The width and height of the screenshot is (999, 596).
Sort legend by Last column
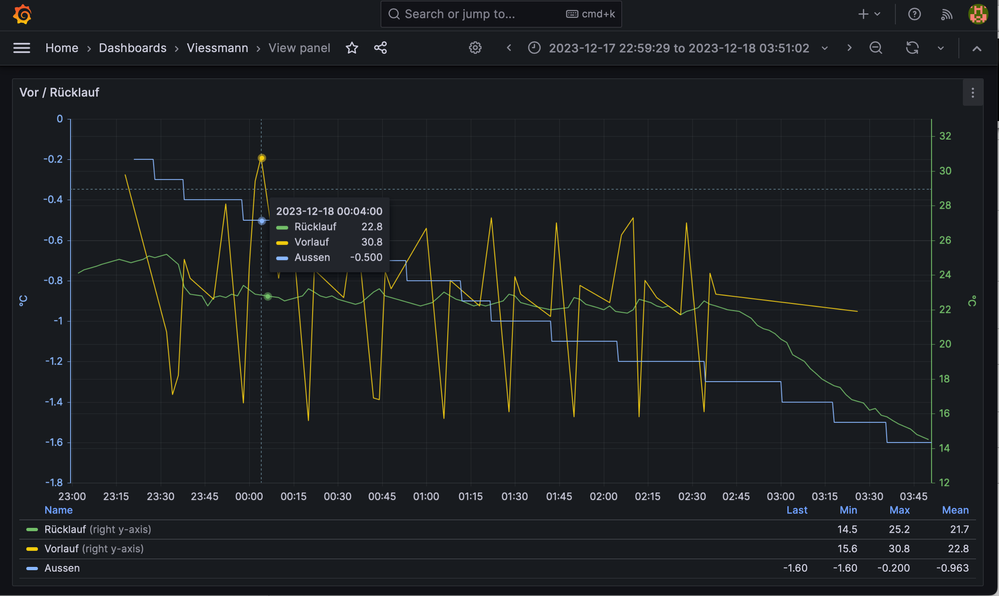pos(796,510)
